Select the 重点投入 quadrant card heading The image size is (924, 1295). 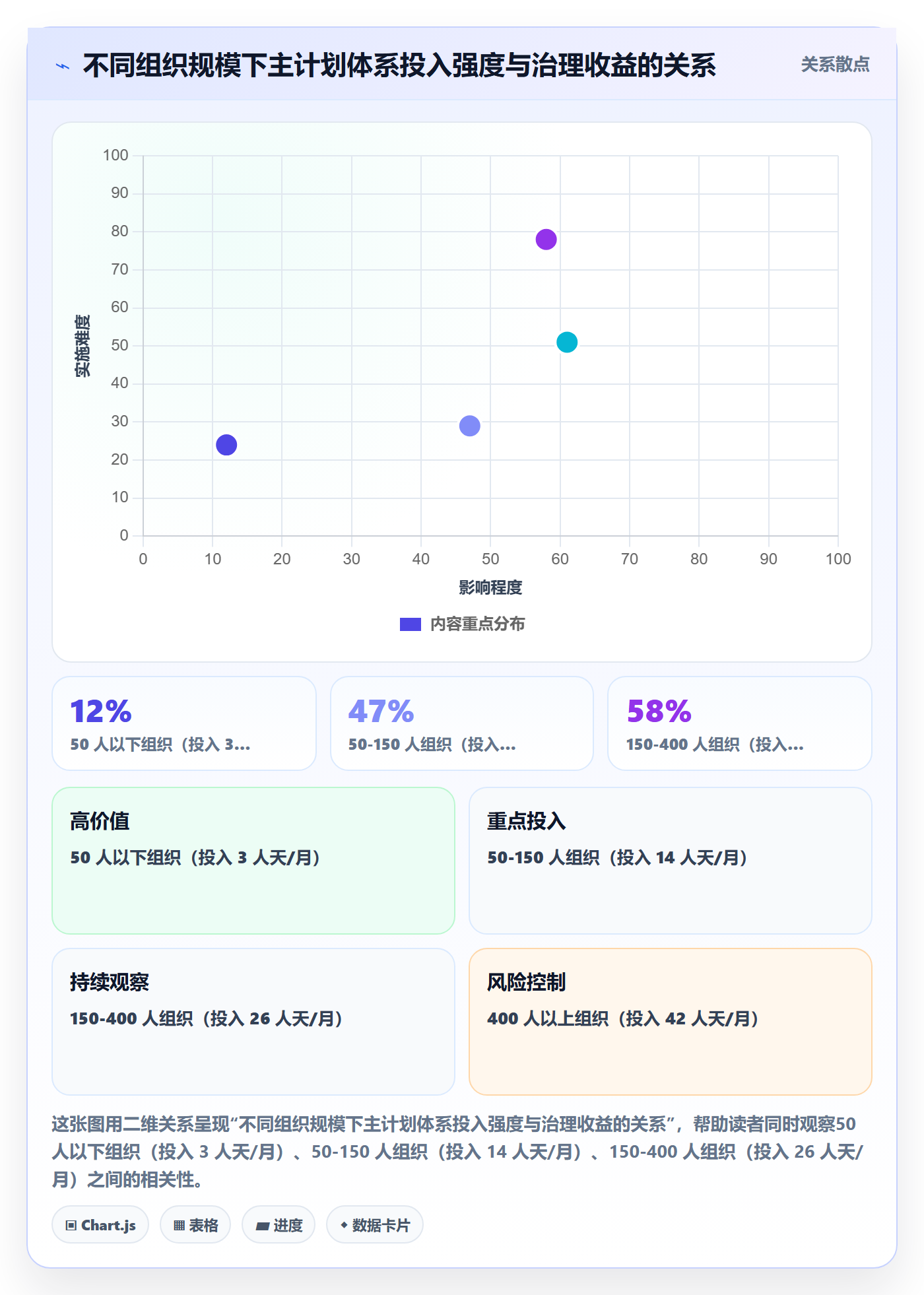tap(527, 821)
